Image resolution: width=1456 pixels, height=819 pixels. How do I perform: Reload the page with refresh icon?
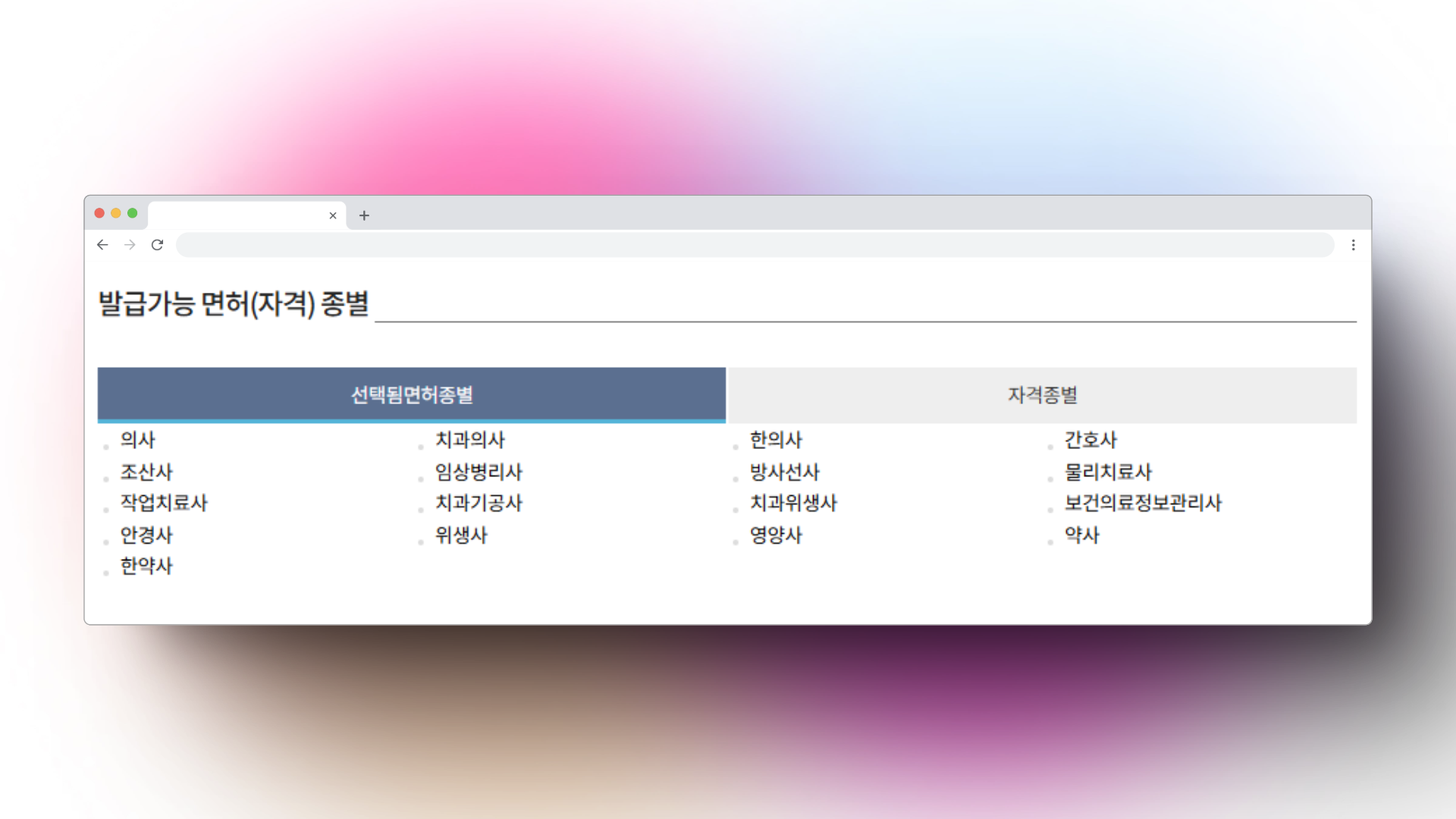pyautogui.click(x=157, y=245)
